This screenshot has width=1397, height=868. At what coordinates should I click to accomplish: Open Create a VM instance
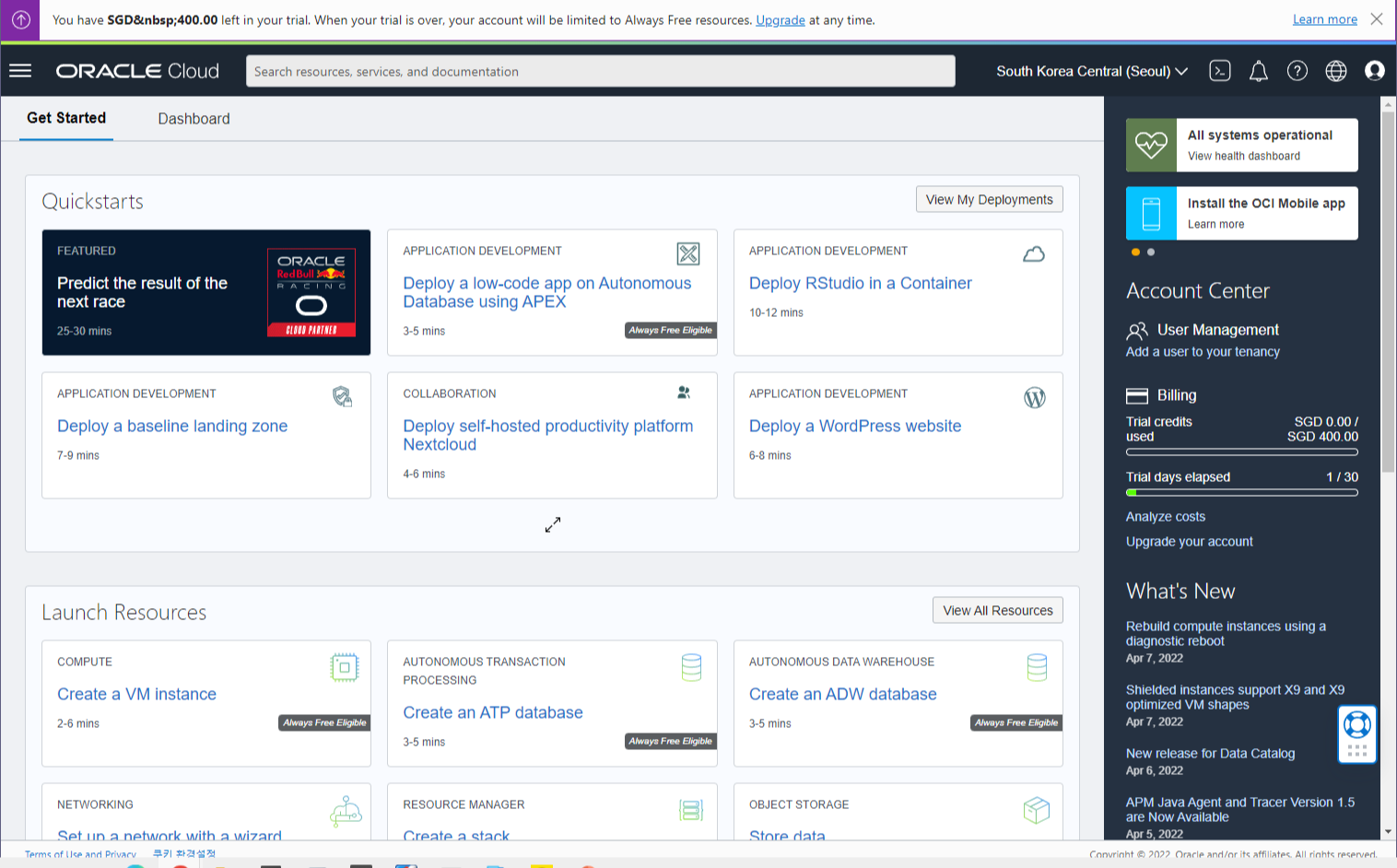pyautogui.click(x=136, y=694)
